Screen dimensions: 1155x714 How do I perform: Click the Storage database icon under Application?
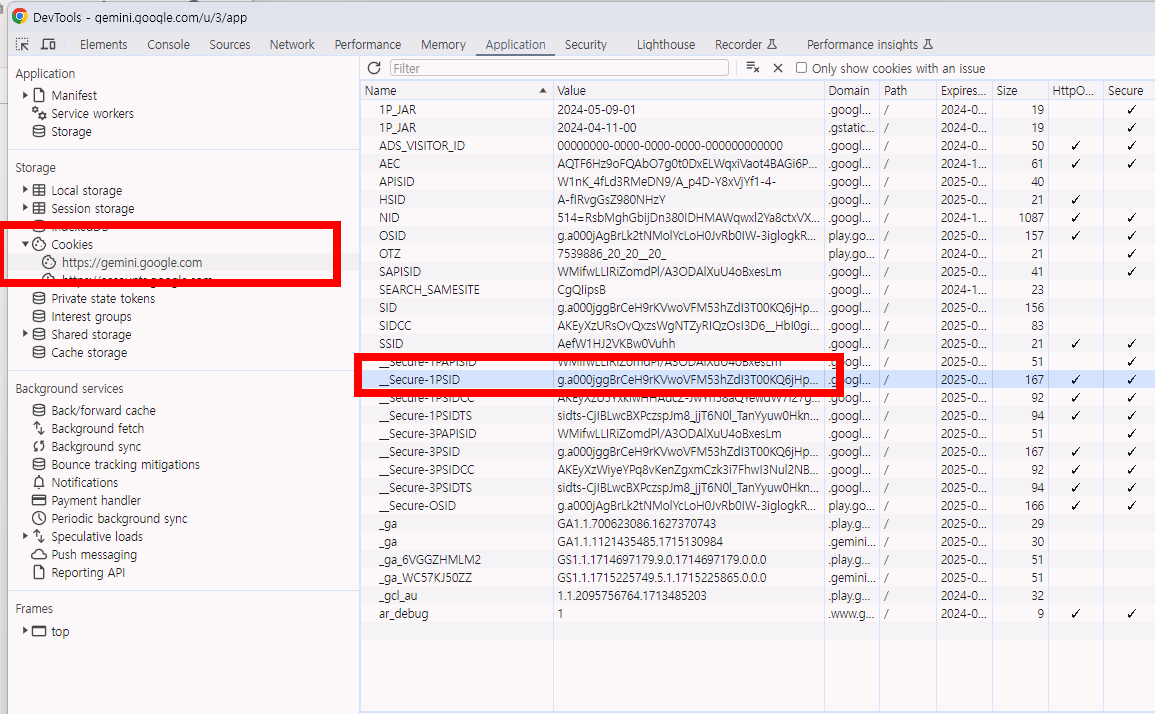39,131
